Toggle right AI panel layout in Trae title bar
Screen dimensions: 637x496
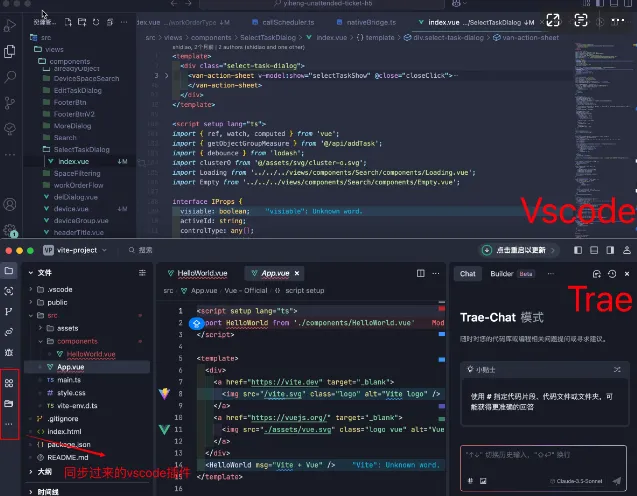tap(610, 250)
